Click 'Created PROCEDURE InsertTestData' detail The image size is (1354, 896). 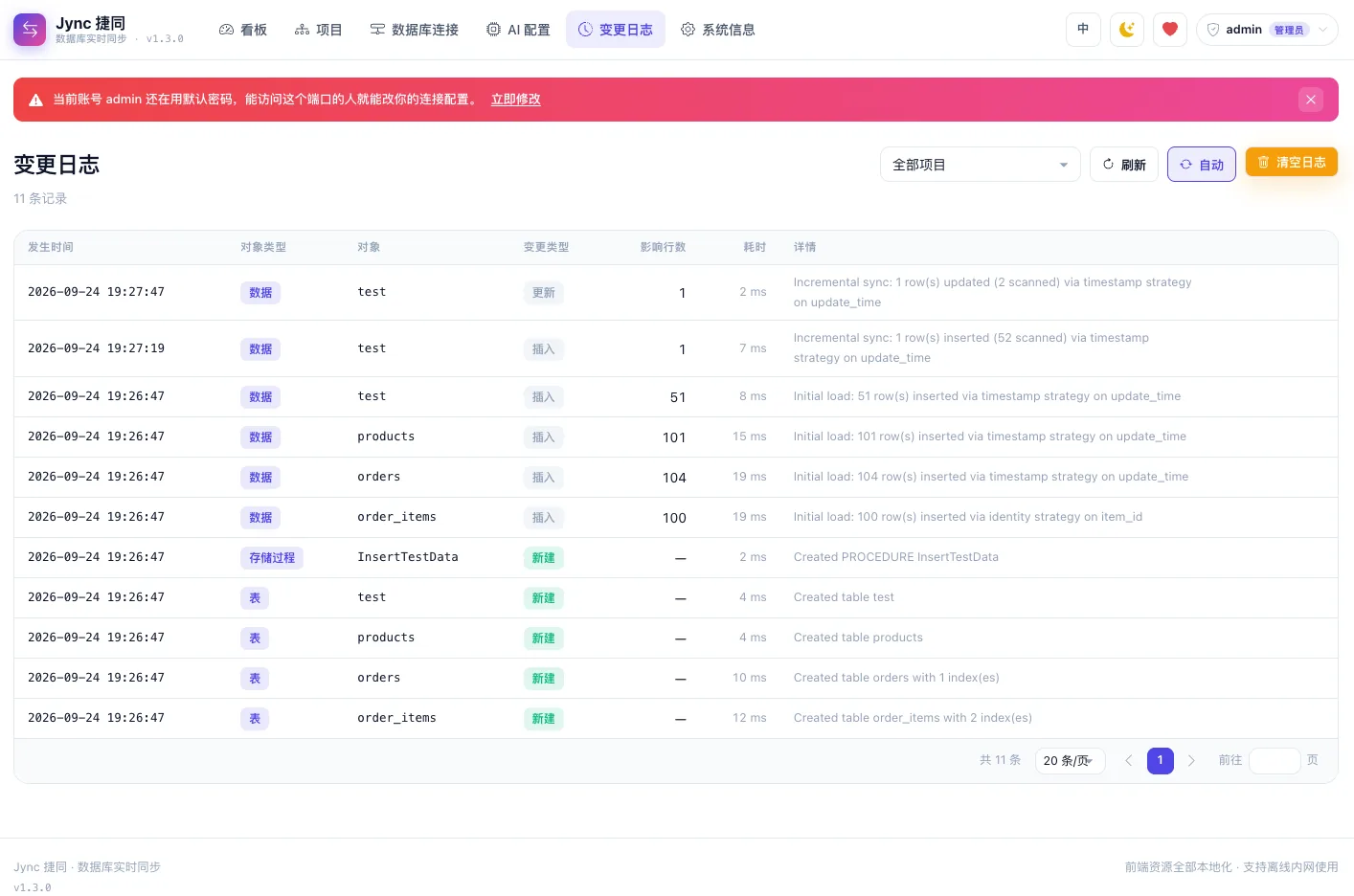tap(896, 557)
